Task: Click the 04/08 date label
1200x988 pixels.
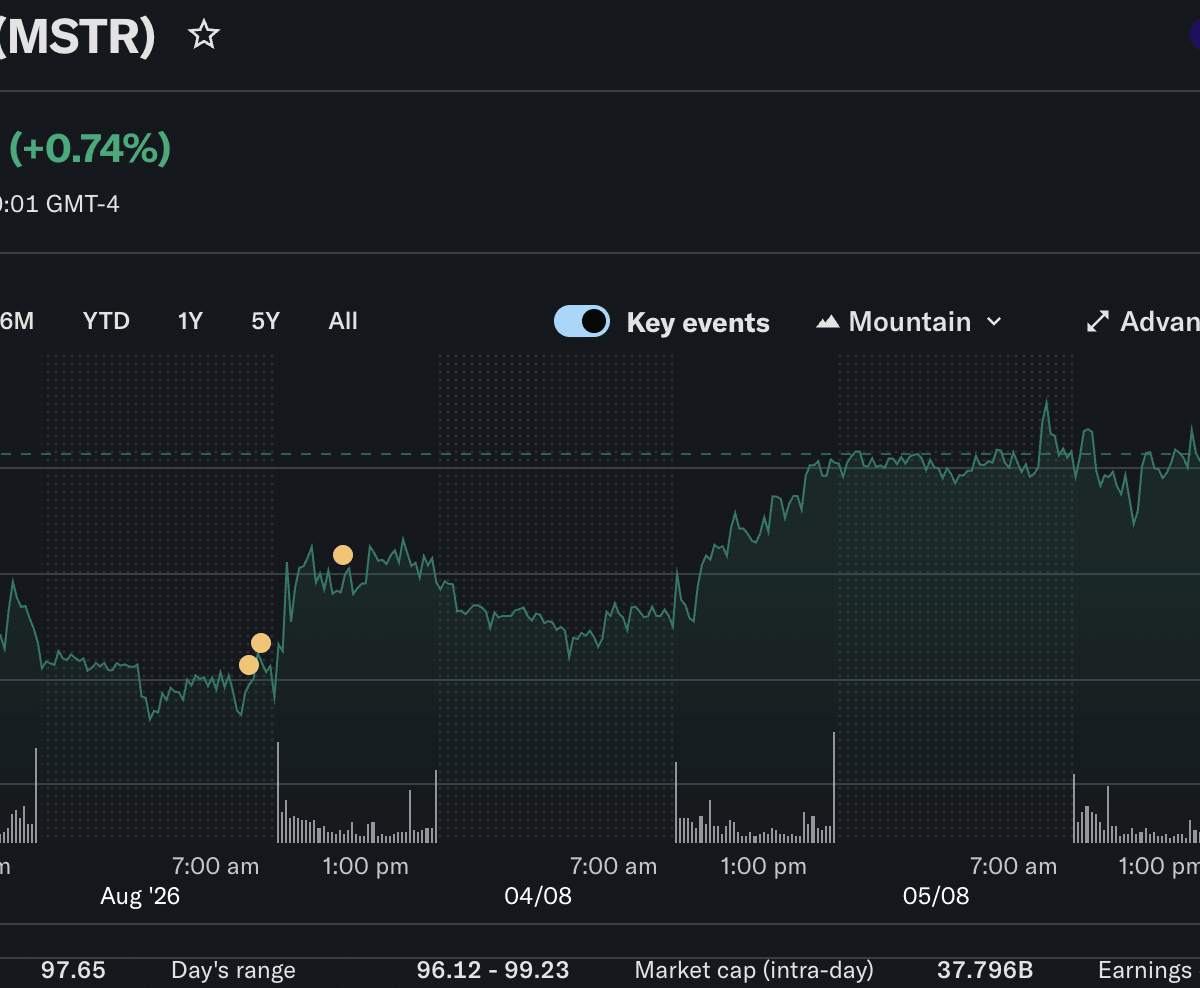Action: pos(538,896)
